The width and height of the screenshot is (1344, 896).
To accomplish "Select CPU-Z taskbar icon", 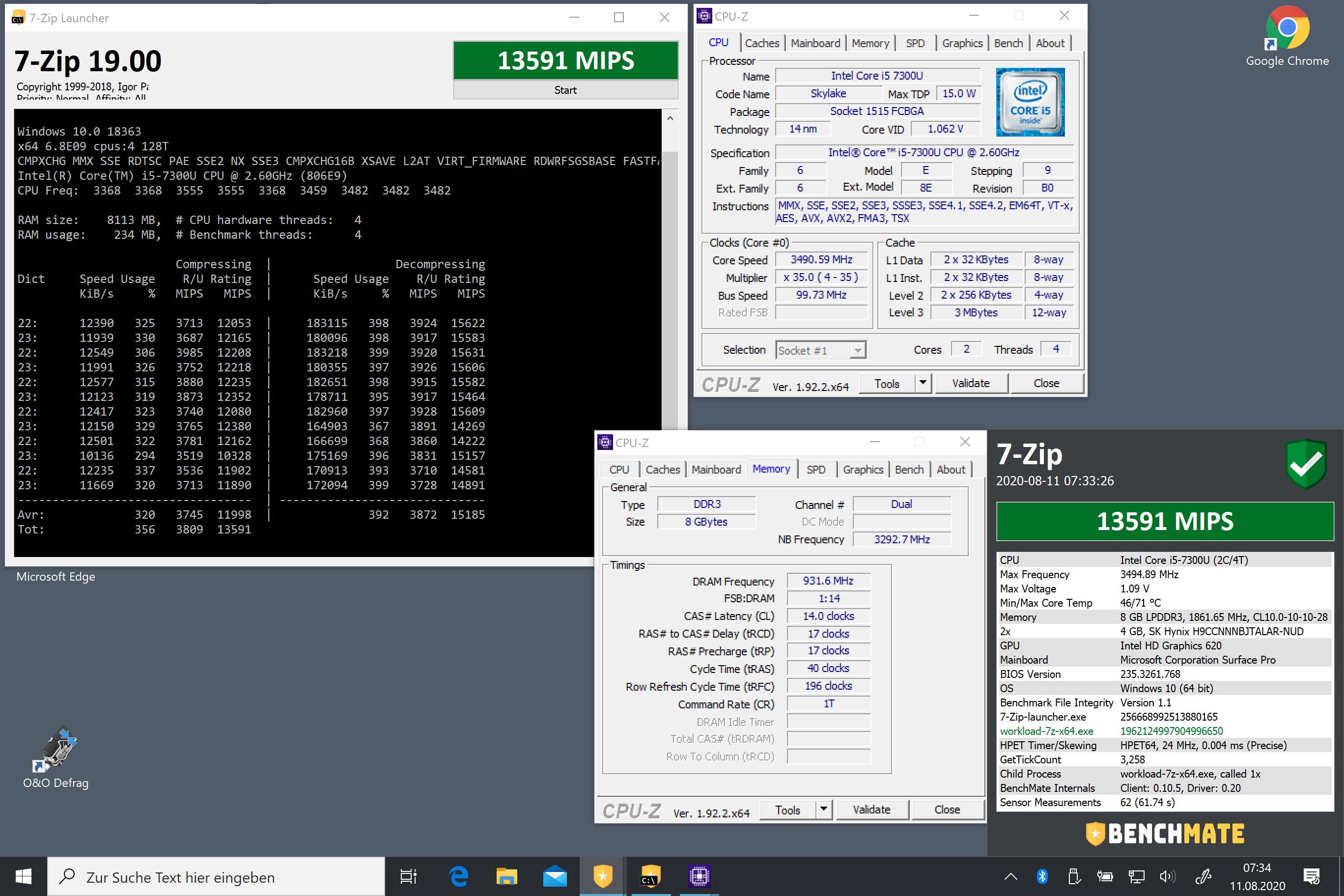I will [700, 876].
